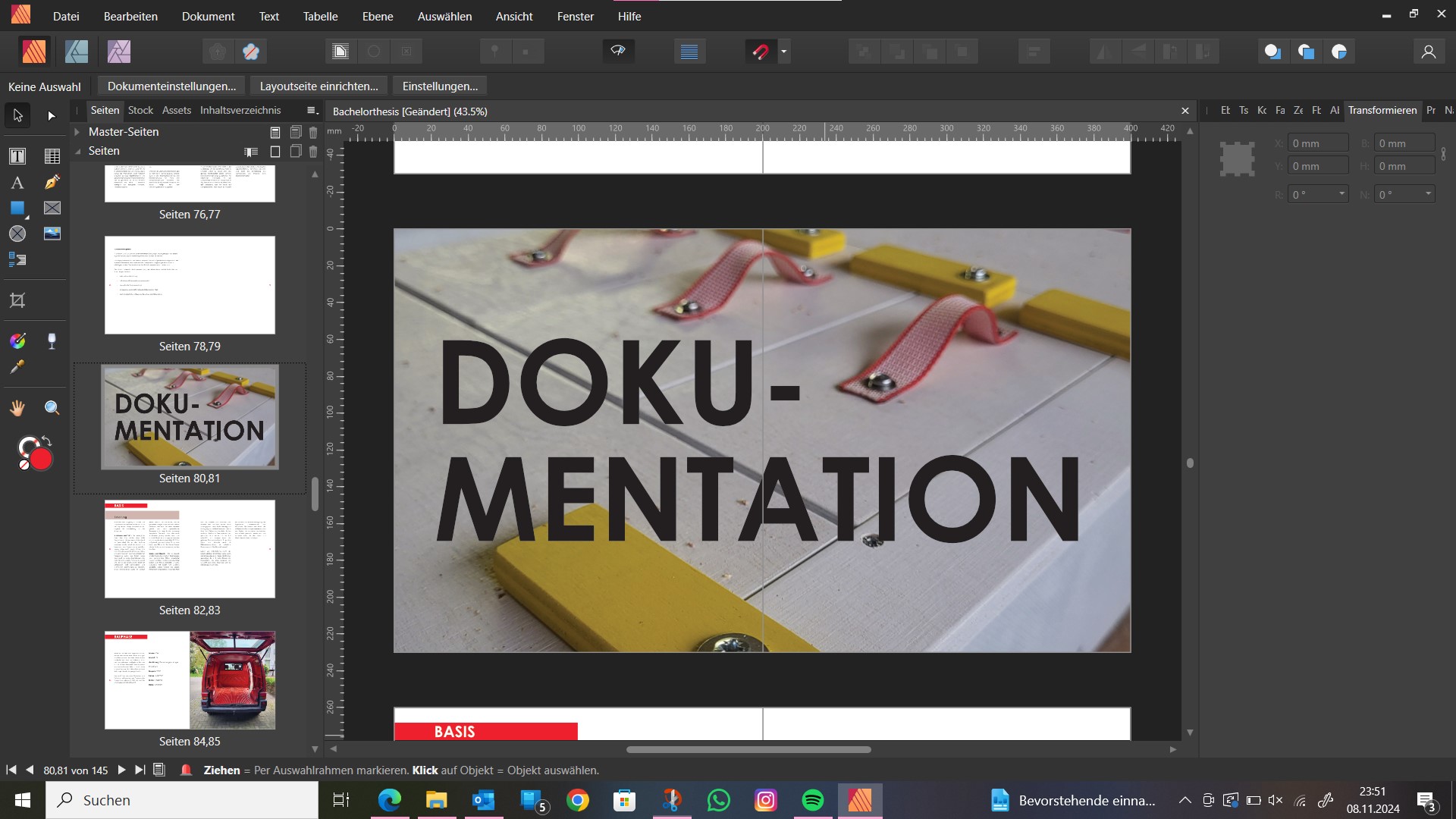This screenshot has width=1456, height=819.
Task: Select the Transparency tool
Action: (x=52, y=341)
